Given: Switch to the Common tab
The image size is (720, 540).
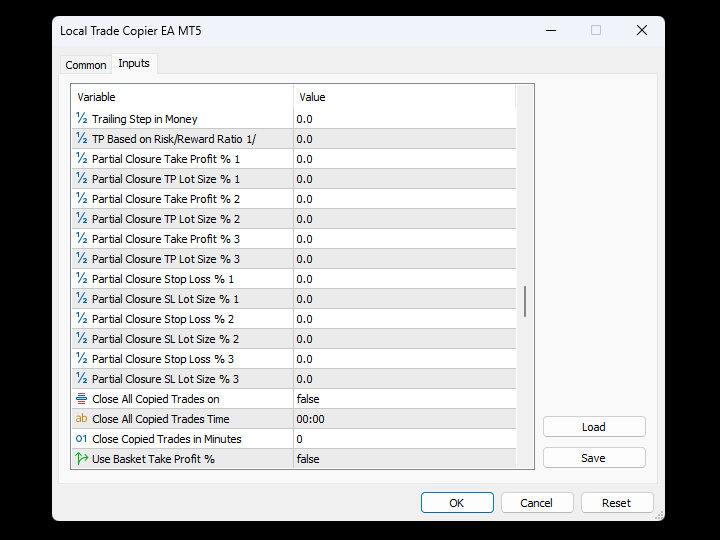Looking at the screenshot, I should point(86,65).
